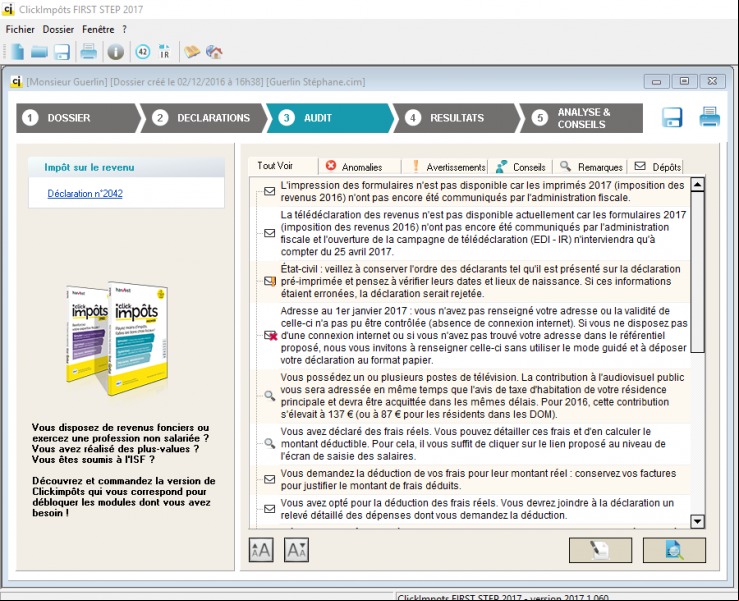Click the 'Découvrez et commandez la version' promo text
Image resolution: width=739 pixels, height=601 pixels.
[x=124, y=497]
